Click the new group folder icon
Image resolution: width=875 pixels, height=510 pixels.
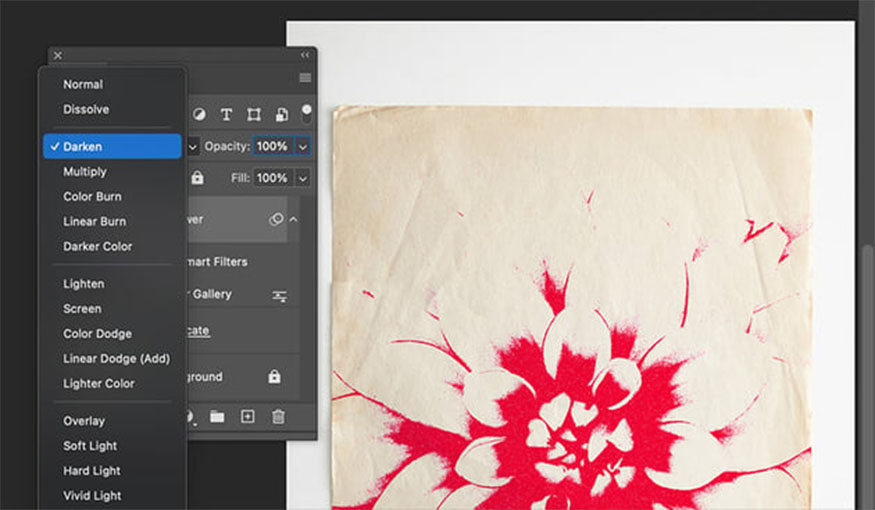[217, 417]
